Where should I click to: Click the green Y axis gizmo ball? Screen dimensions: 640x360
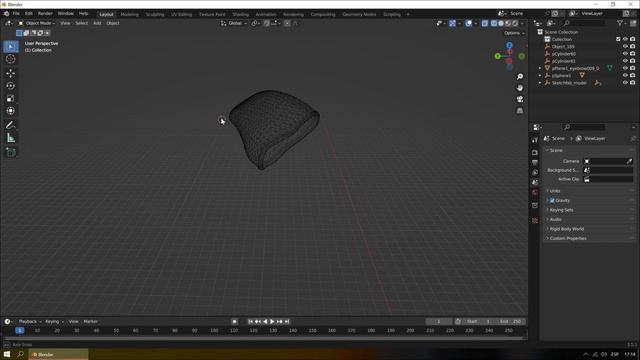pos(498,56)
